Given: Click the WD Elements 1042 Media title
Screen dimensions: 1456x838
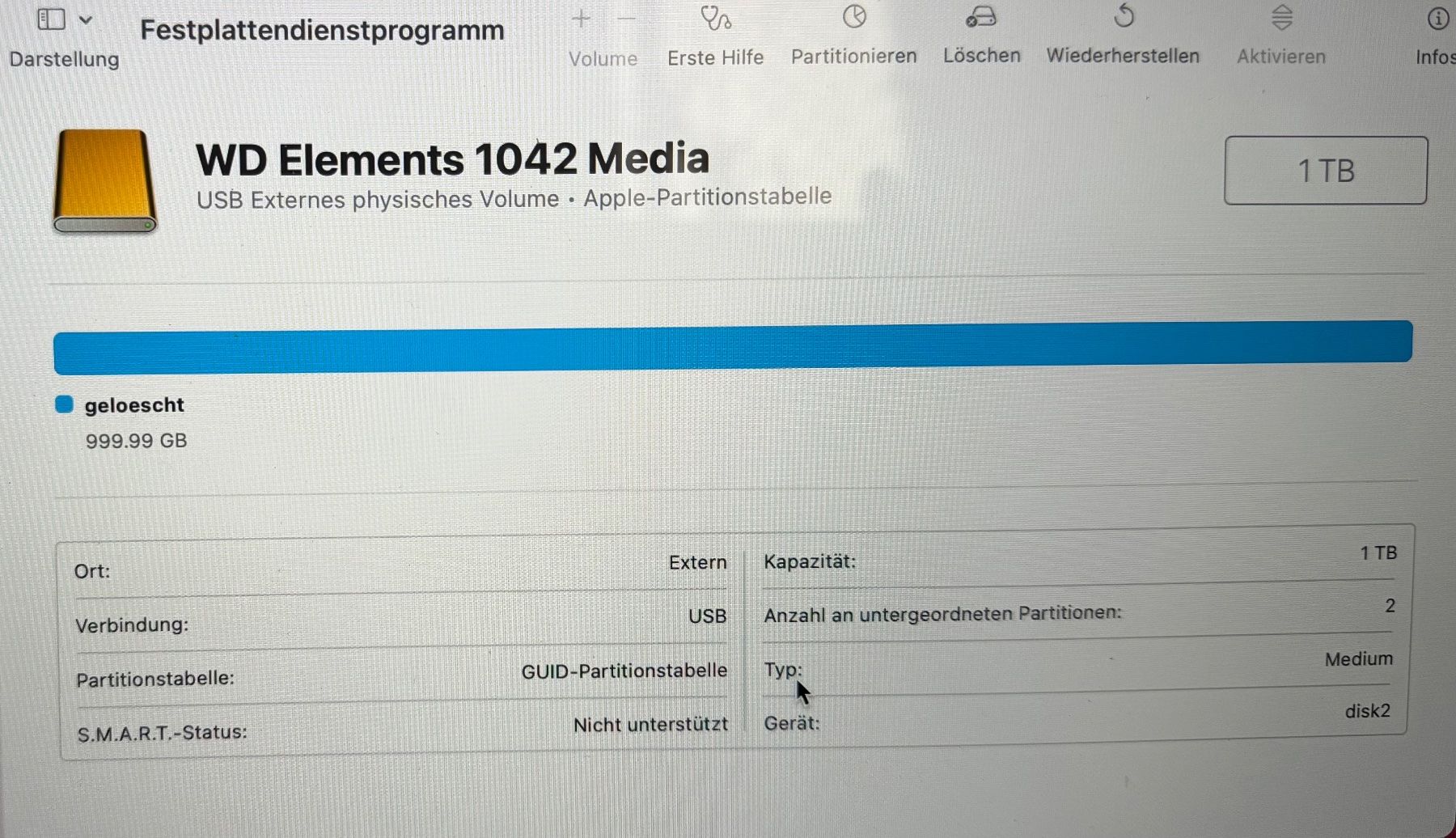Looking at the screenshot, I should point(453,159).
